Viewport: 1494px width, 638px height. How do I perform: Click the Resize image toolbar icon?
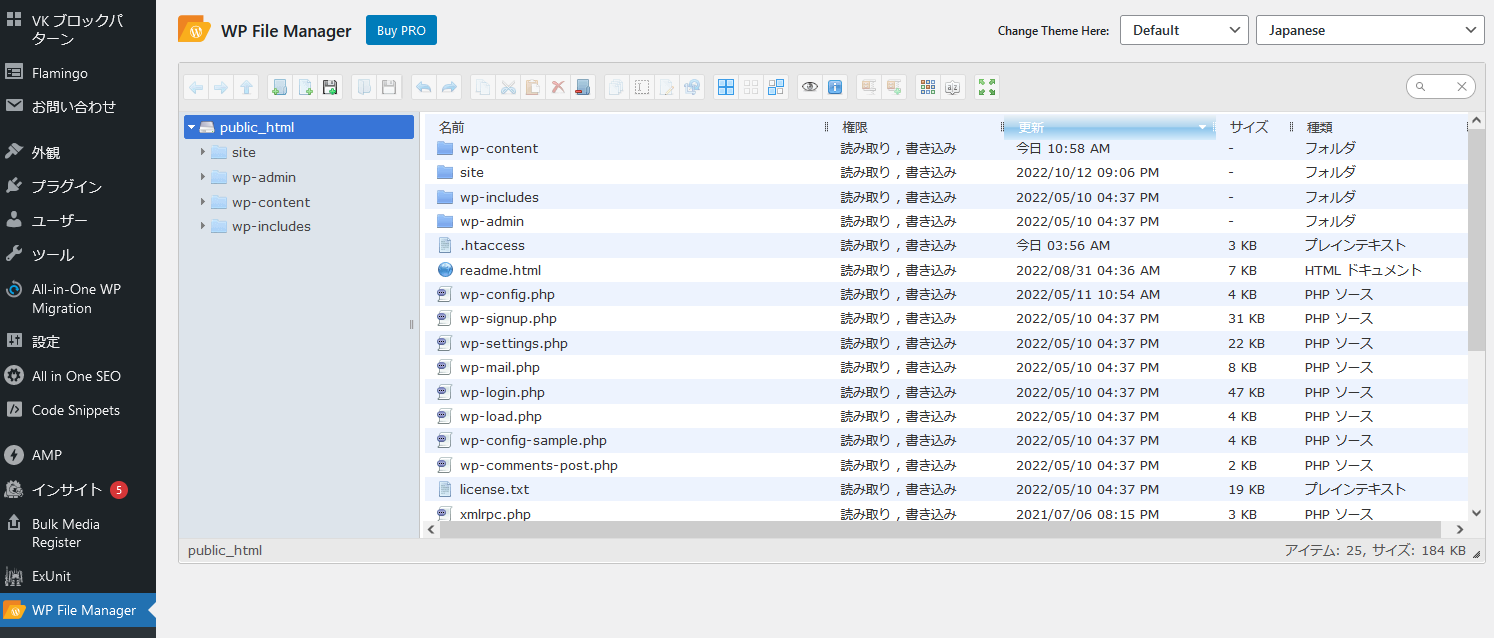coord(691,87)
